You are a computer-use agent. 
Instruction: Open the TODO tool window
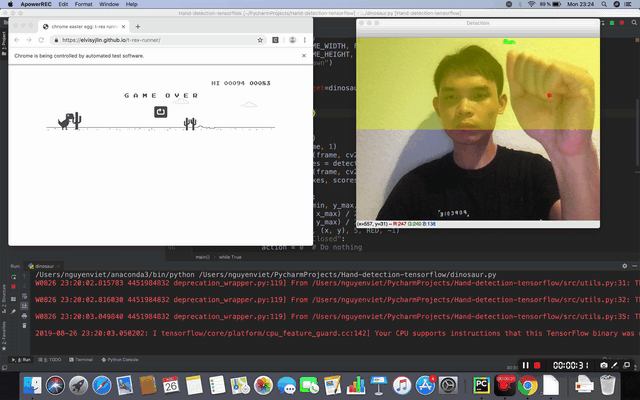tap(50, 360)
